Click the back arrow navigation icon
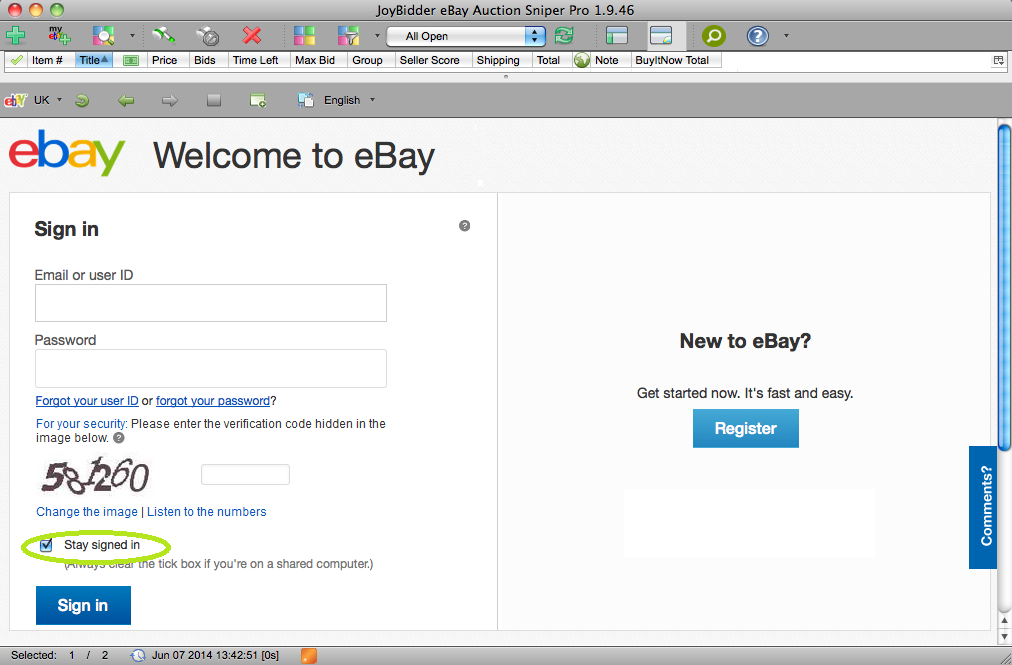The height and width of the screenshot is (665, 1012). tap(125, 99)
